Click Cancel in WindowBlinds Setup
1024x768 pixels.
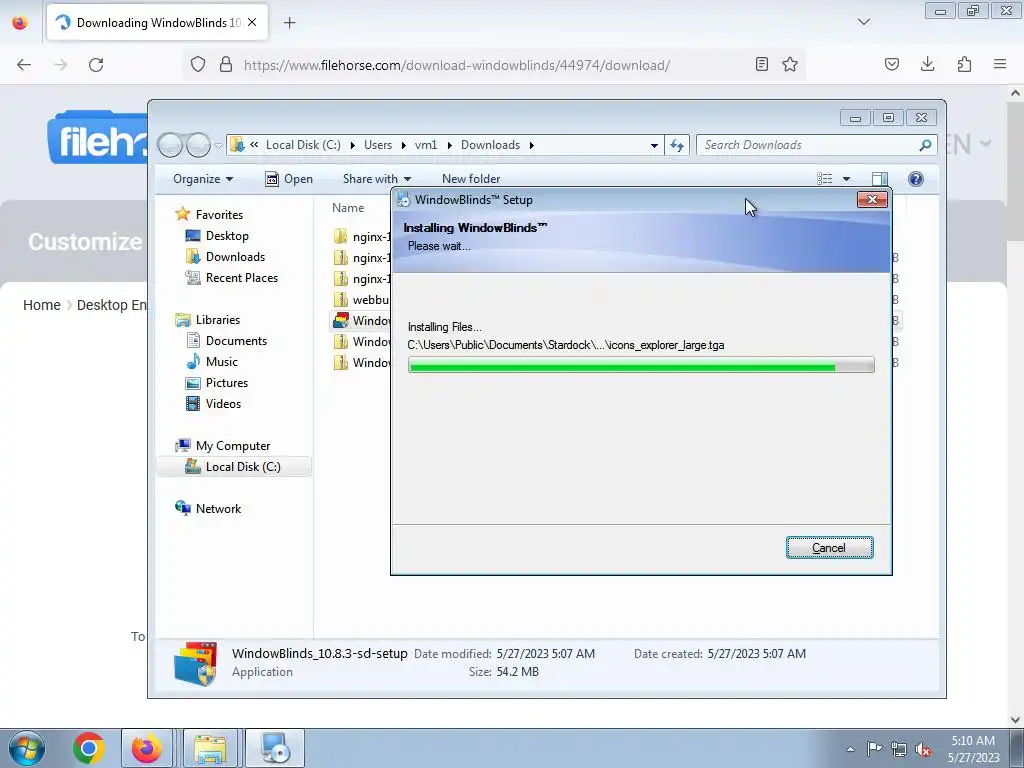pos(829,547)
